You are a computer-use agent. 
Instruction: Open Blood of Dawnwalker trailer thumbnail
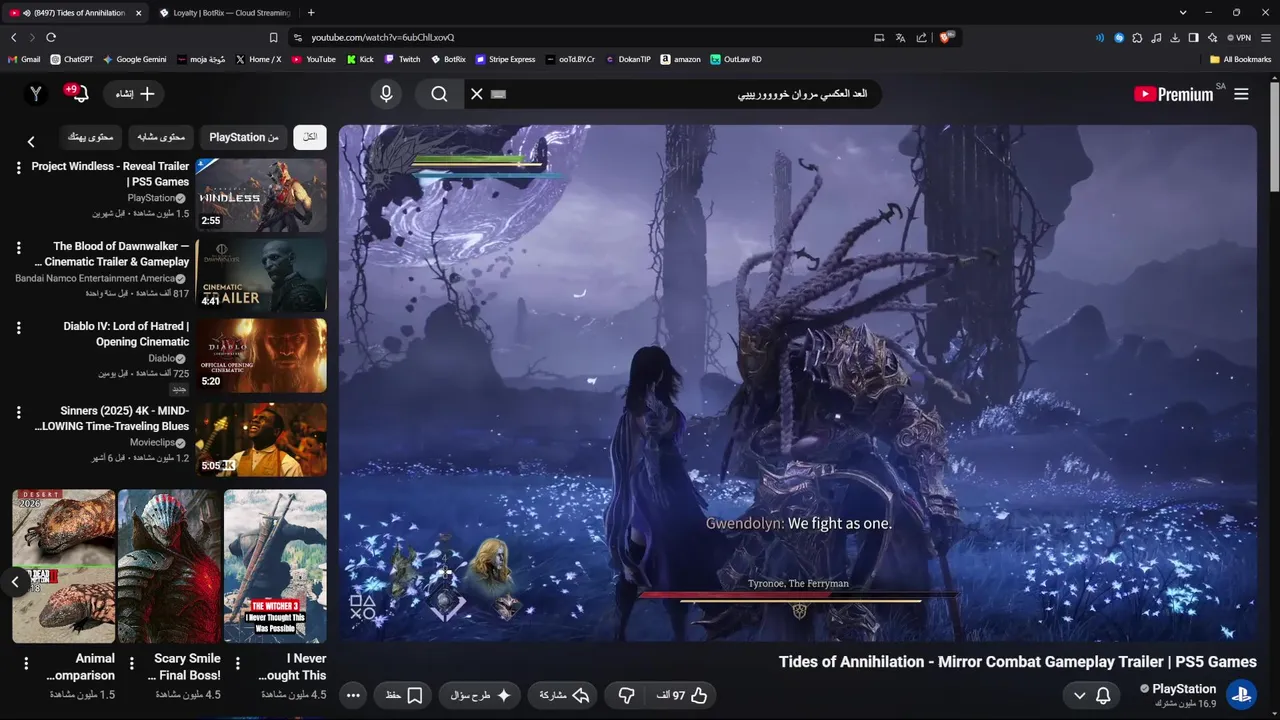(x=261, y=275)
